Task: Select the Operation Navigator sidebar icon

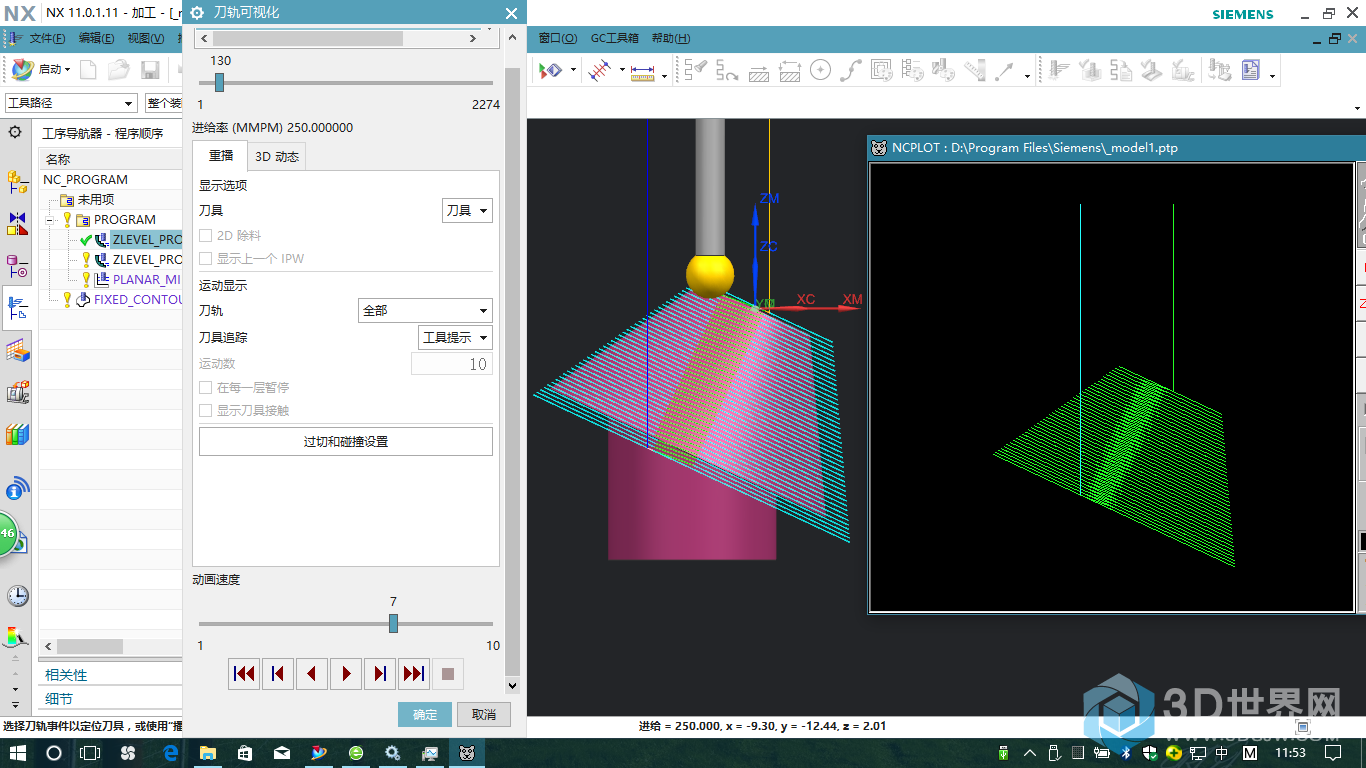Action: [17, 309]
